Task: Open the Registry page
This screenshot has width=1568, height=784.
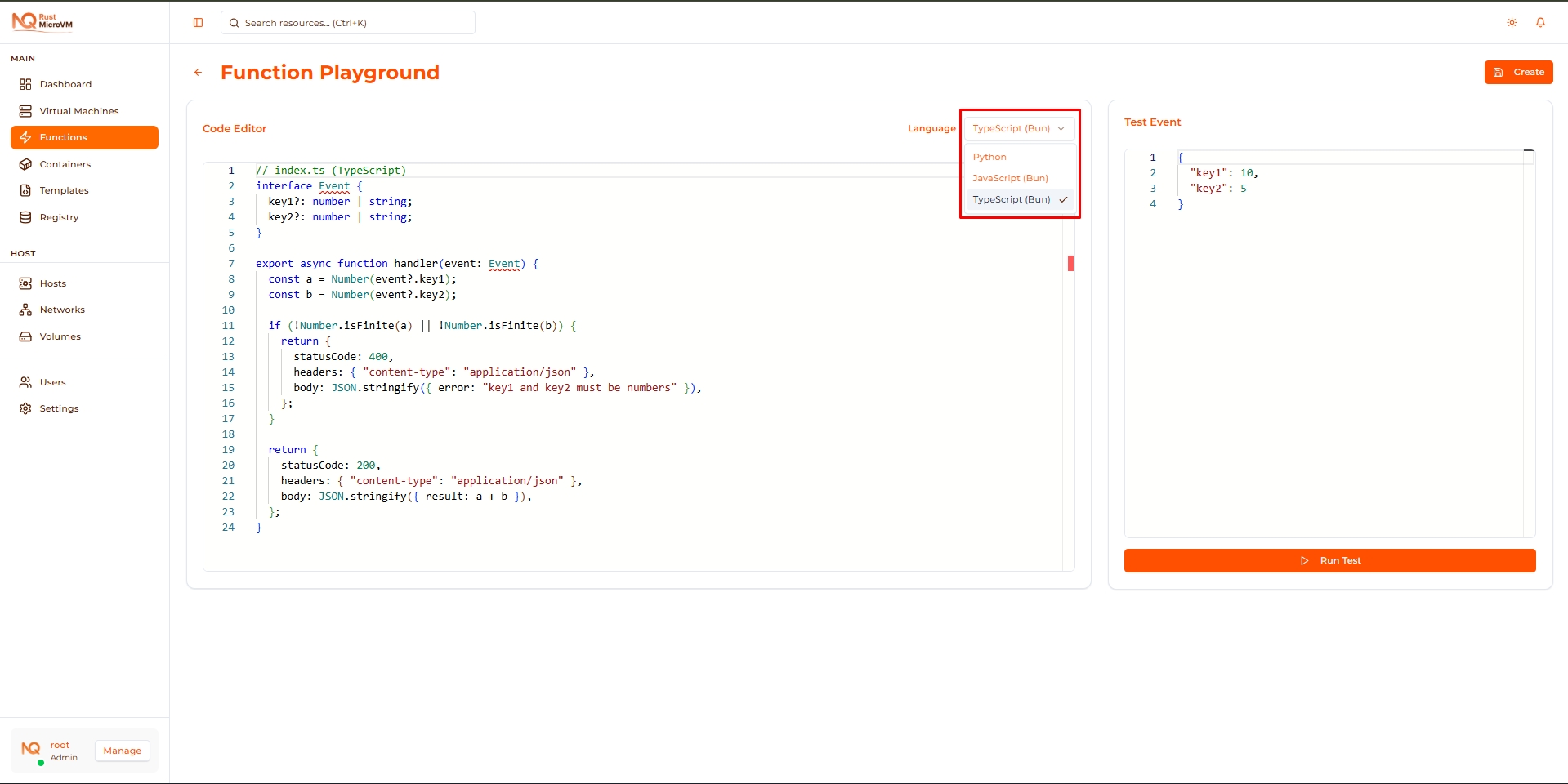Action: (59, 216)
